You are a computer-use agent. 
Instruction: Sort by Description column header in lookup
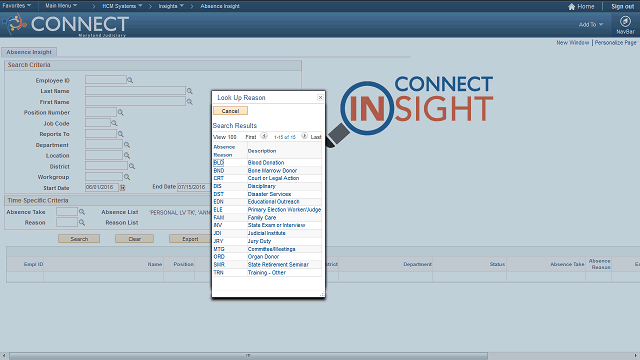[262, 151]
